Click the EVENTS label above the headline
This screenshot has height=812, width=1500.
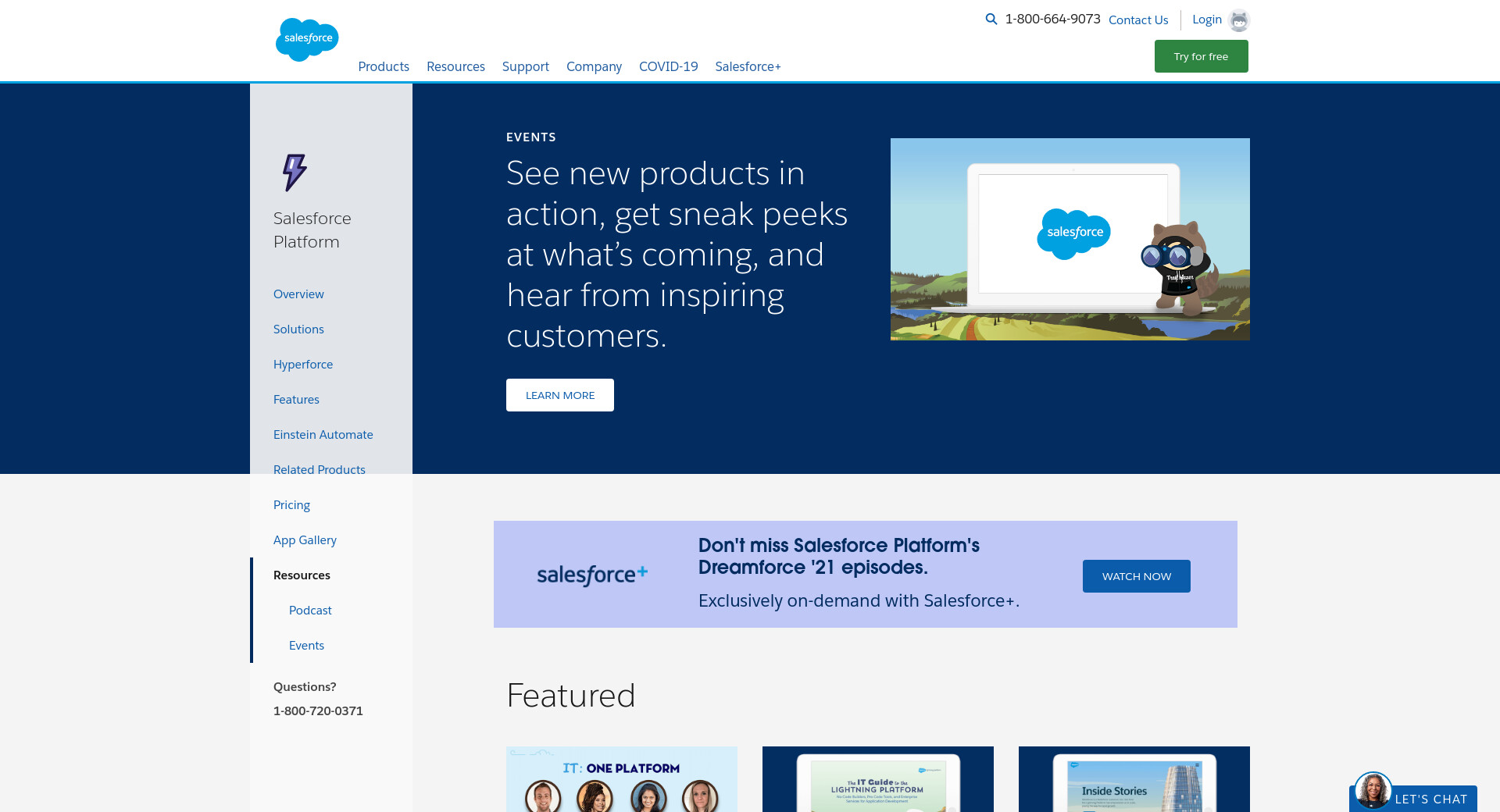531,137
